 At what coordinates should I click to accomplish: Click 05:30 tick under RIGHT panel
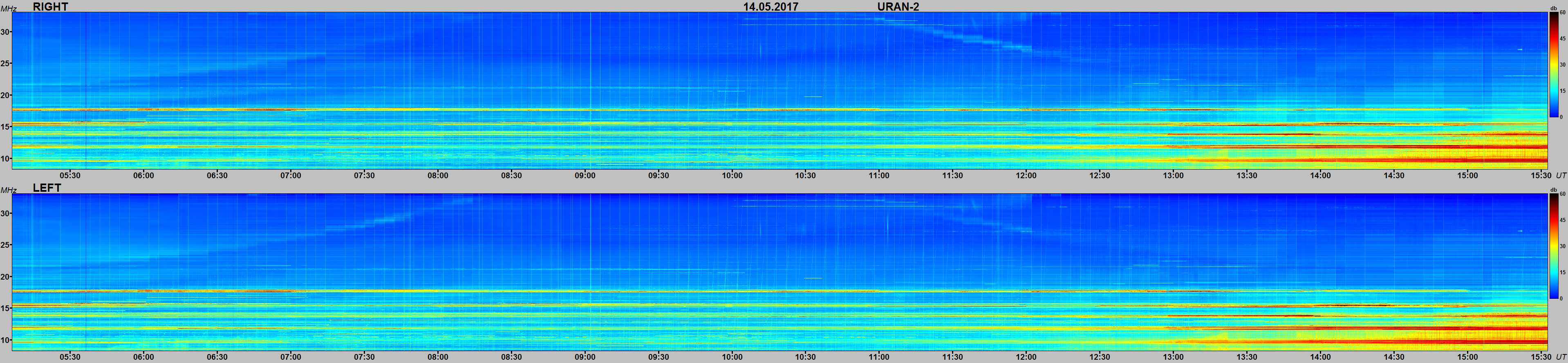(x=70, y=175)
